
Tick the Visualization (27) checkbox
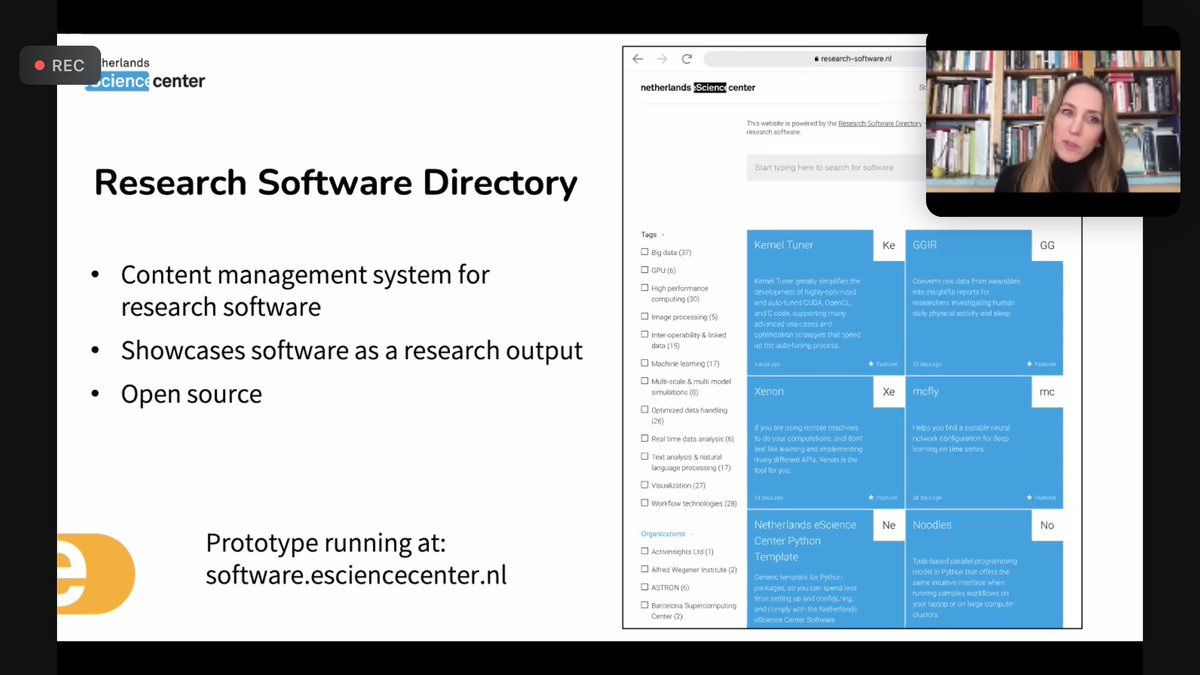click(644, 485)
